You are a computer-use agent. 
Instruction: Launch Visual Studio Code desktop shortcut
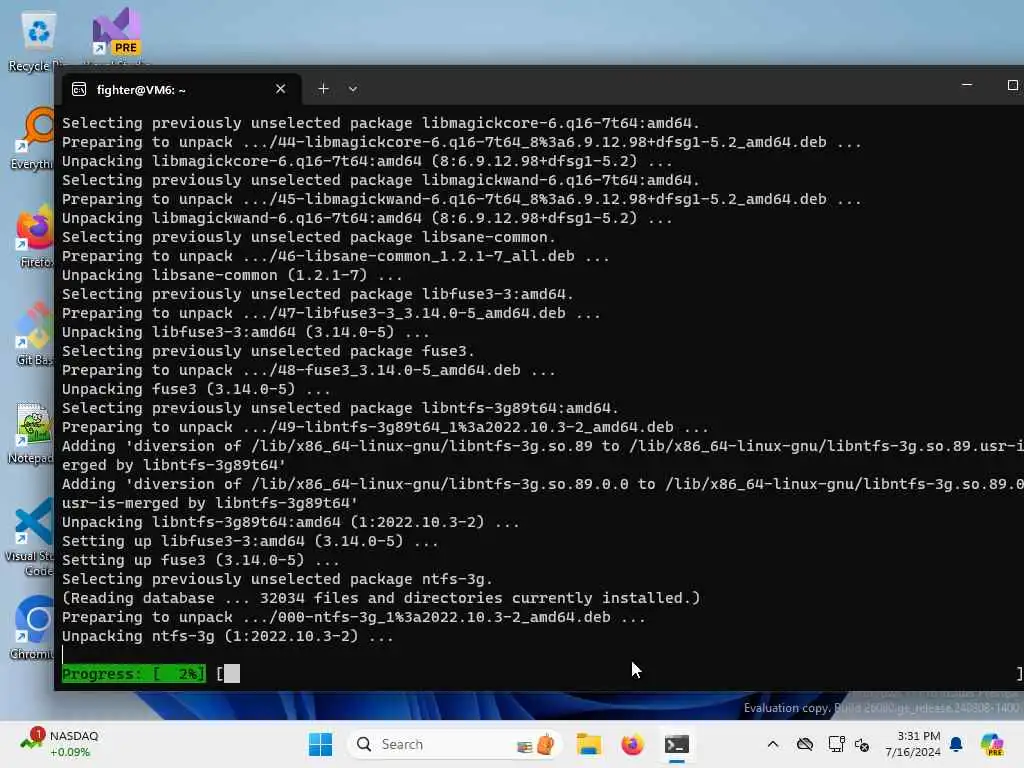pyautogui.click(x=30, y=537)
